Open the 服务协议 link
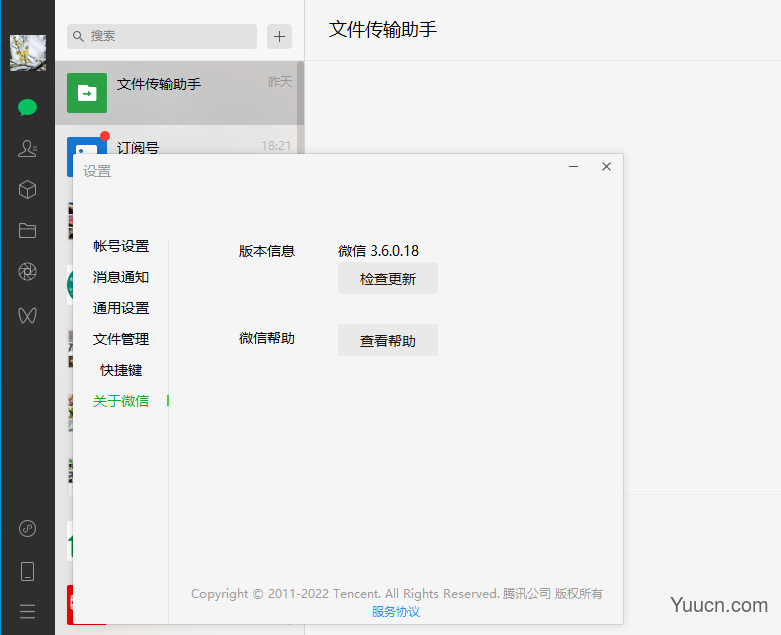781x635 pixels. point(396,612)
